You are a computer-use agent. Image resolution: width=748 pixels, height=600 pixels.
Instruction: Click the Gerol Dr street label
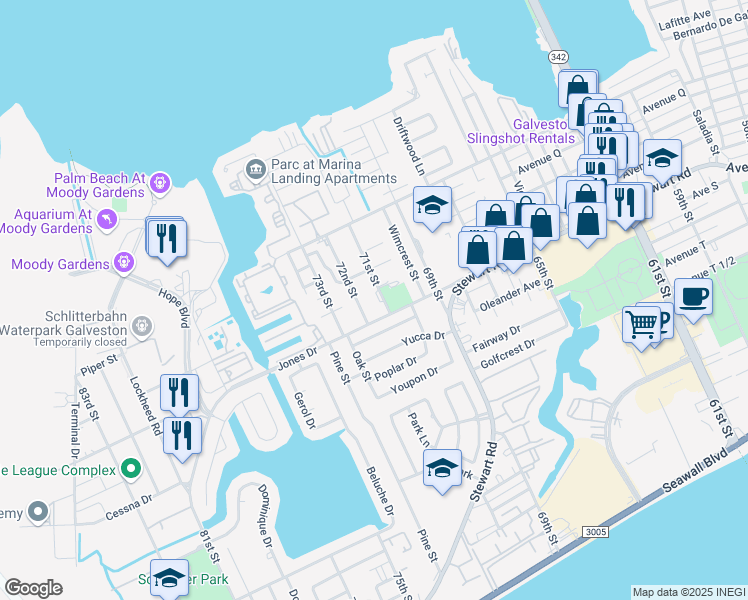305,410
